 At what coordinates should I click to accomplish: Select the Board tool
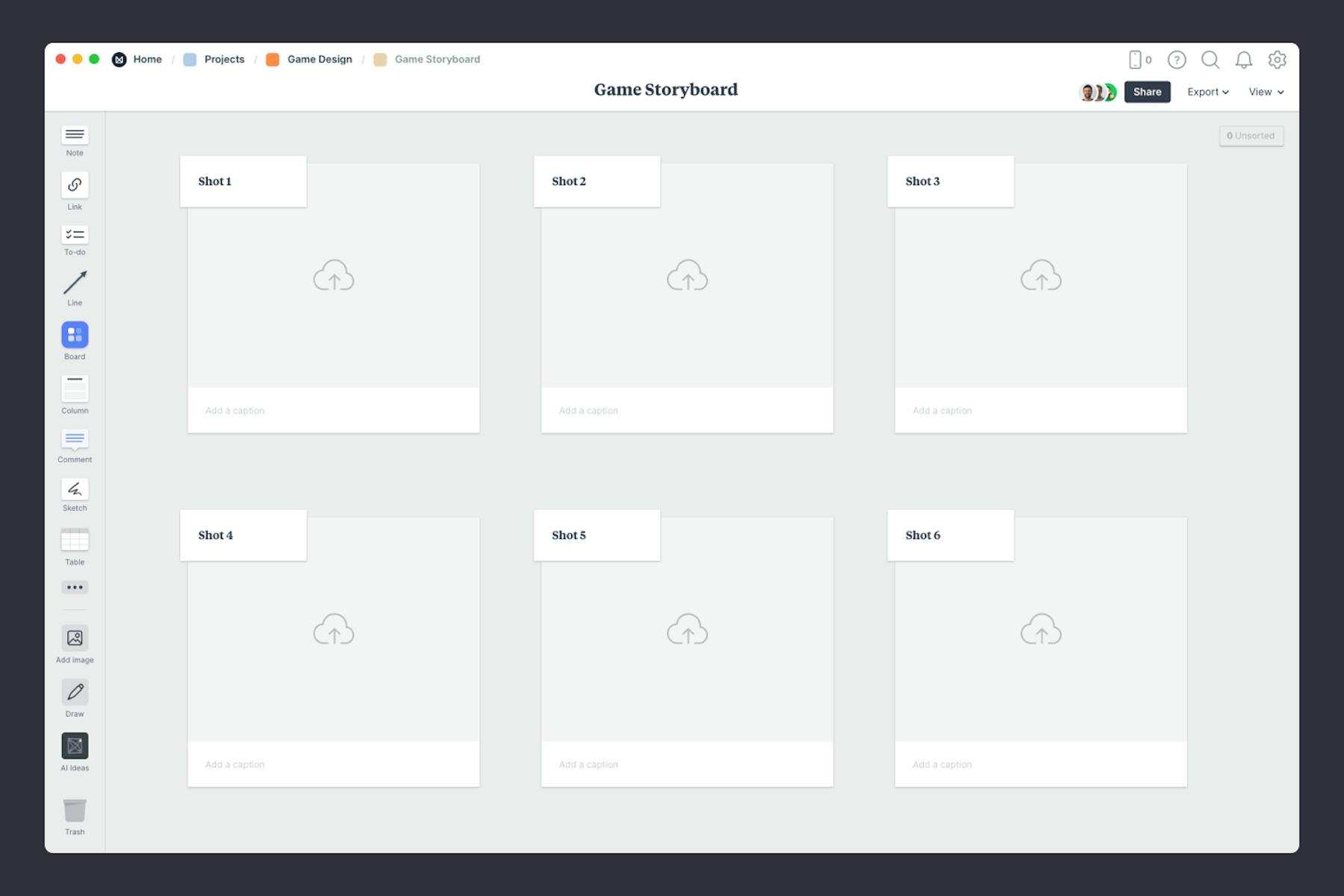[75, 336]
